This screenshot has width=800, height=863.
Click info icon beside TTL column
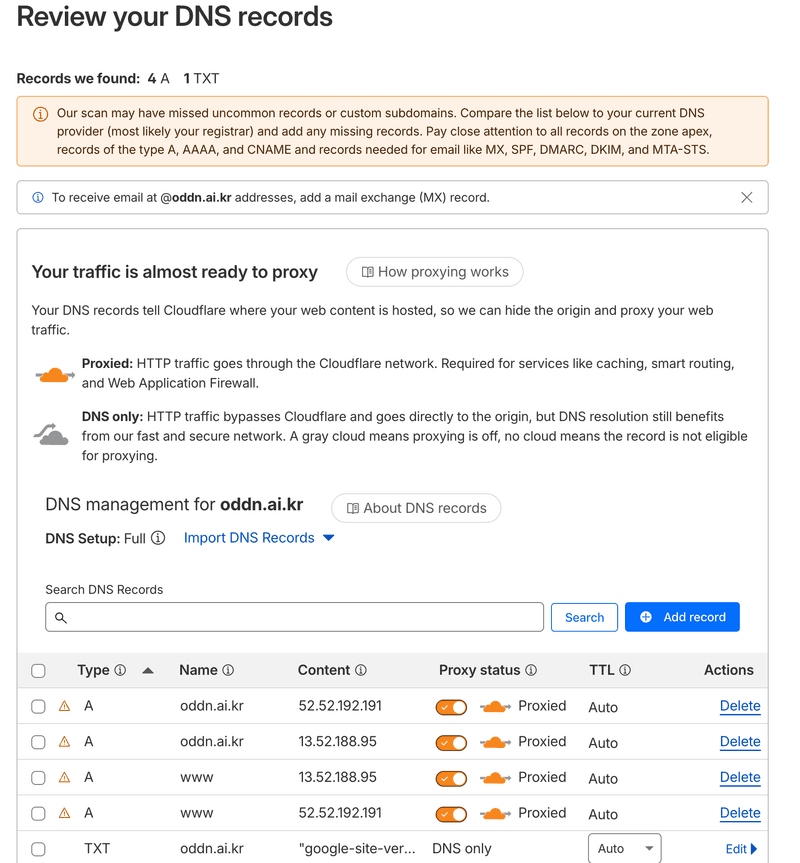(x=624, y=670)
